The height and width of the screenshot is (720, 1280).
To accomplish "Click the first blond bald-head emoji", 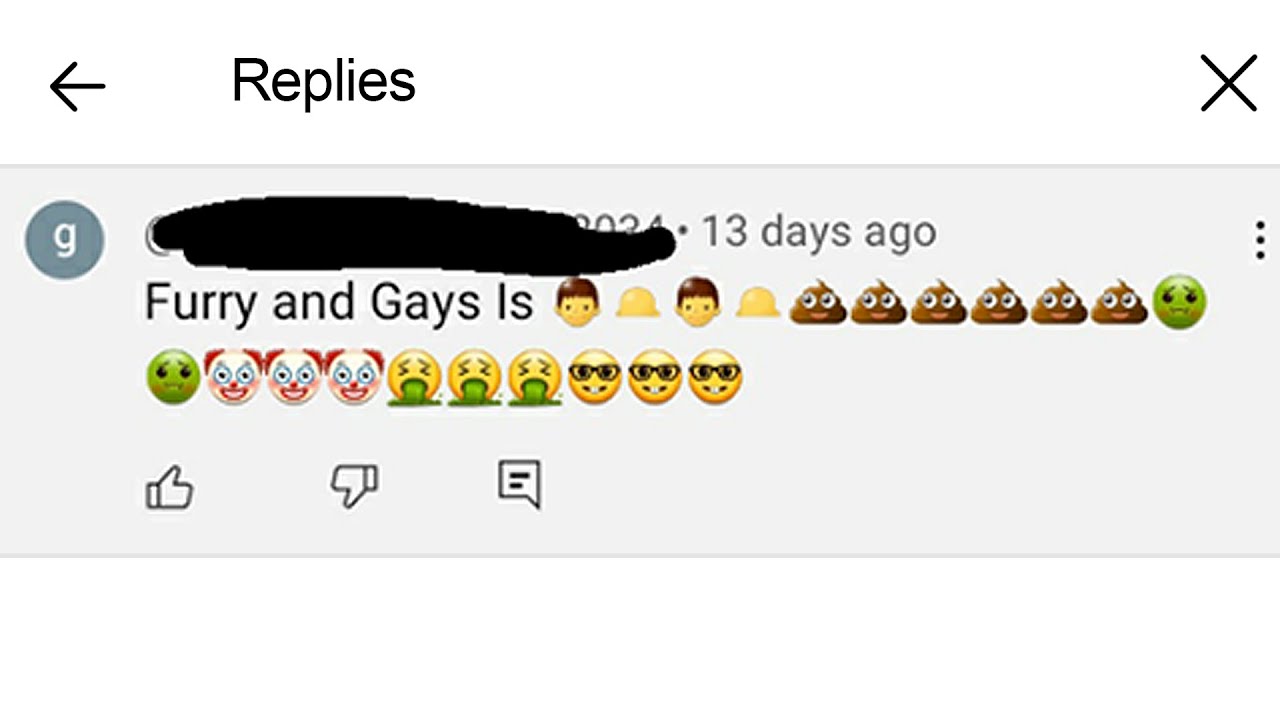I will 637,302.
